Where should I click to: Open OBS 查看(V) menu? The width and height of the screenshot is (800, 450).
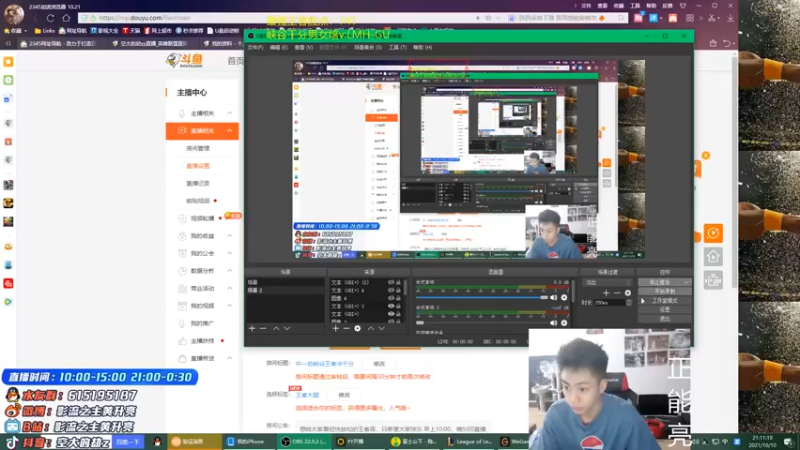pos(304,47)
